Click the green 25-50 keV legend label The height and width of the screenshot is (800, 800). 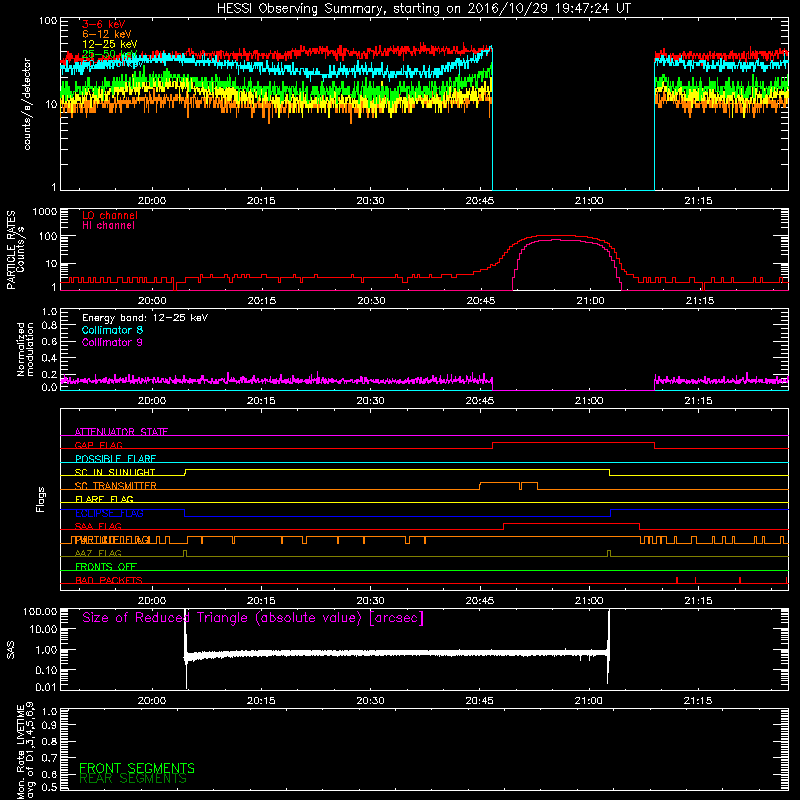click(110, 54)
